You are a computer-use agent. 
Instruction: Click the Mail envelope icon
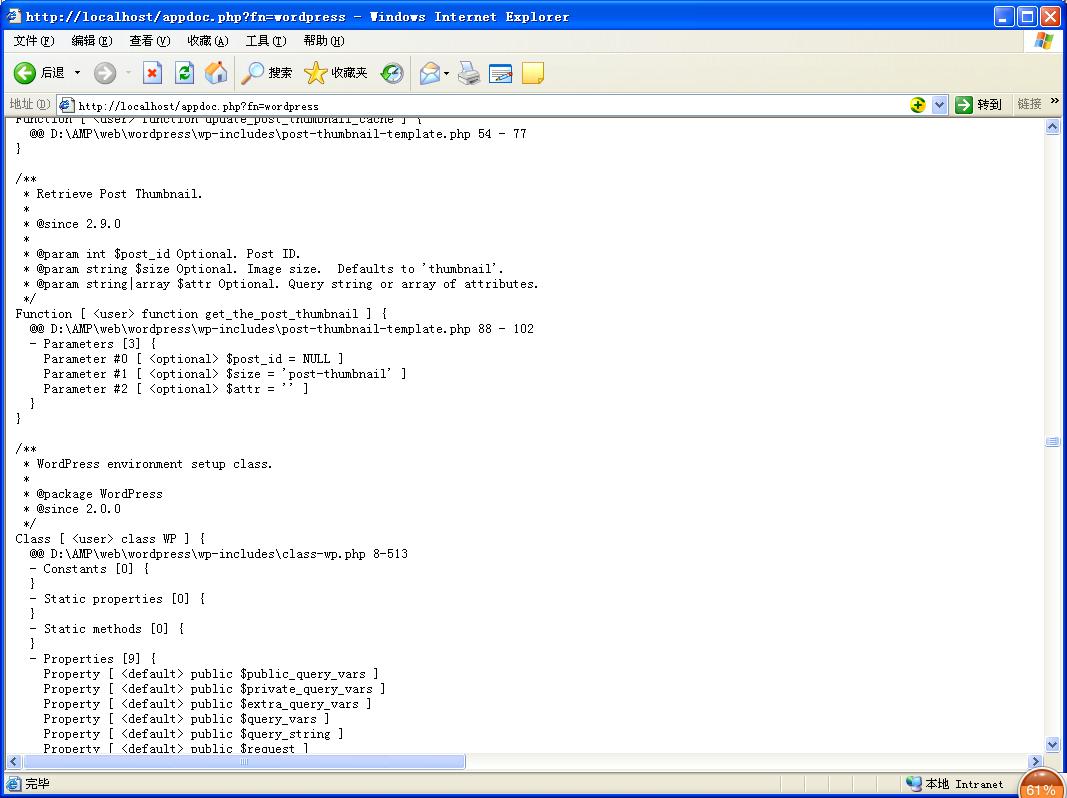(430, 73)
